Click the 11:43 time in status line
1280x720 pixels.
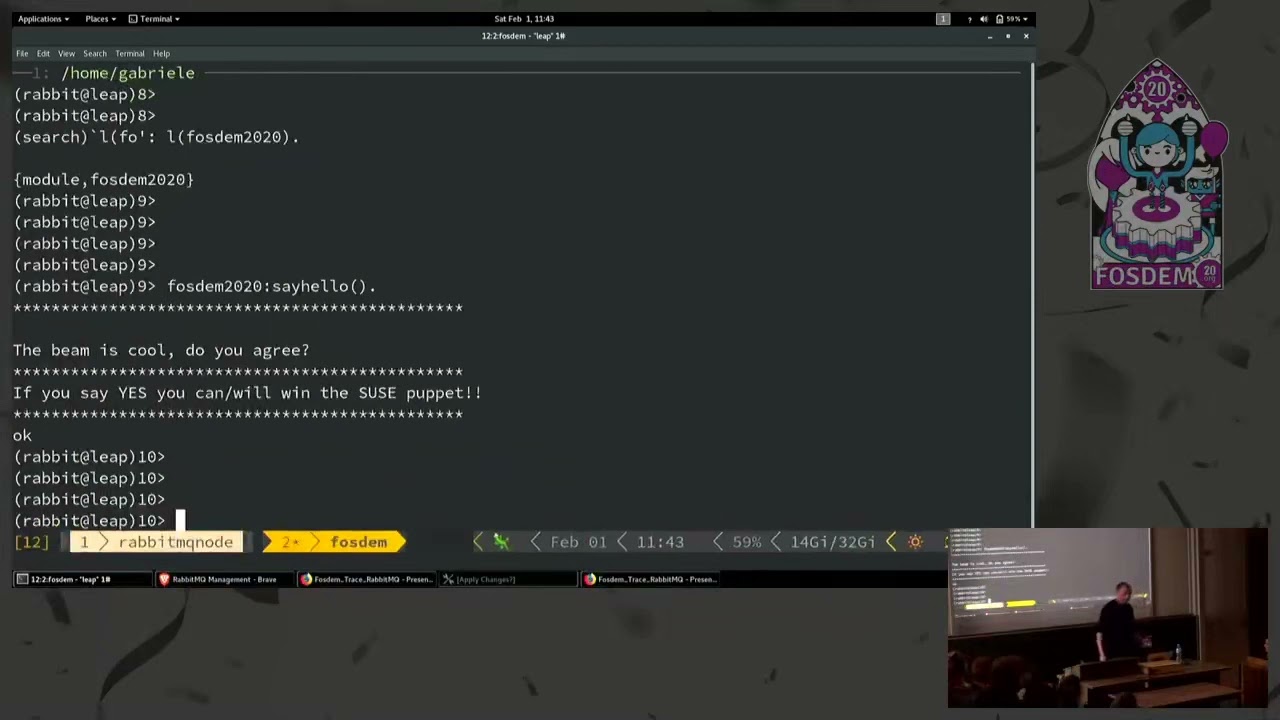point(660,542)
